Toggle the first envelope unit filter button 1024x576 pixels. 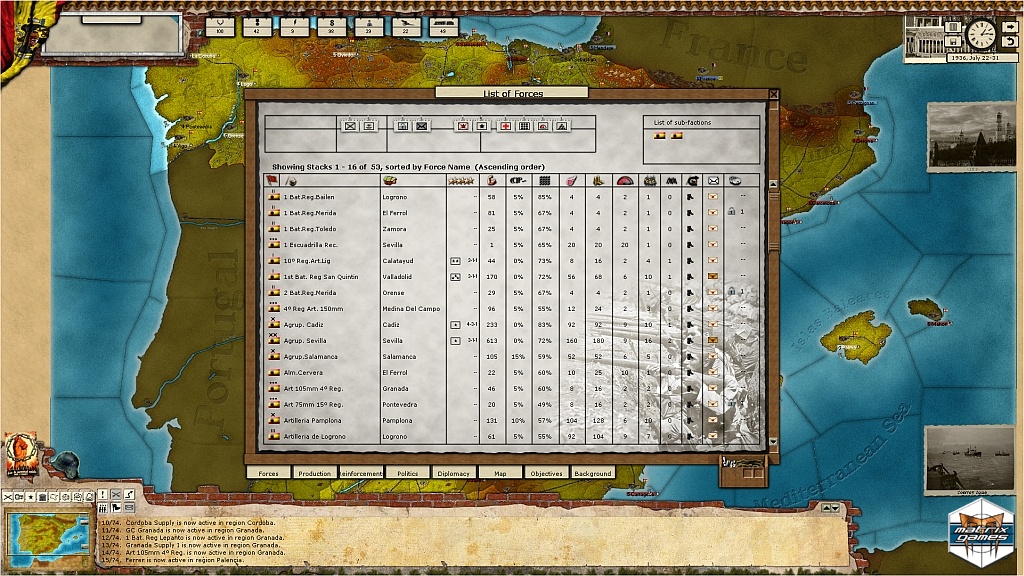tap(350, 126)
